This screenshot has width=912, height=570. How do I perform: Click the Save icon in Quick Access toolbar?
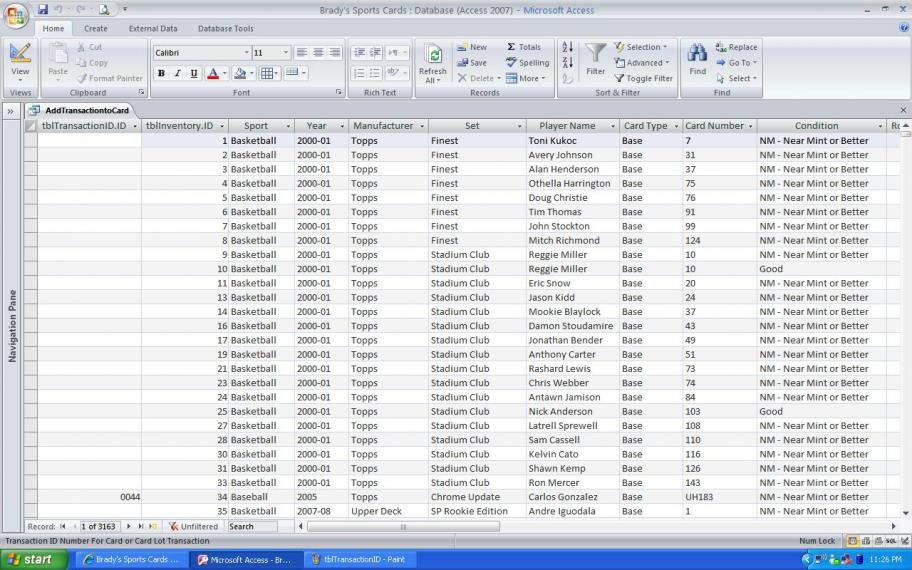pyautogui.click(x=43, y=9)
